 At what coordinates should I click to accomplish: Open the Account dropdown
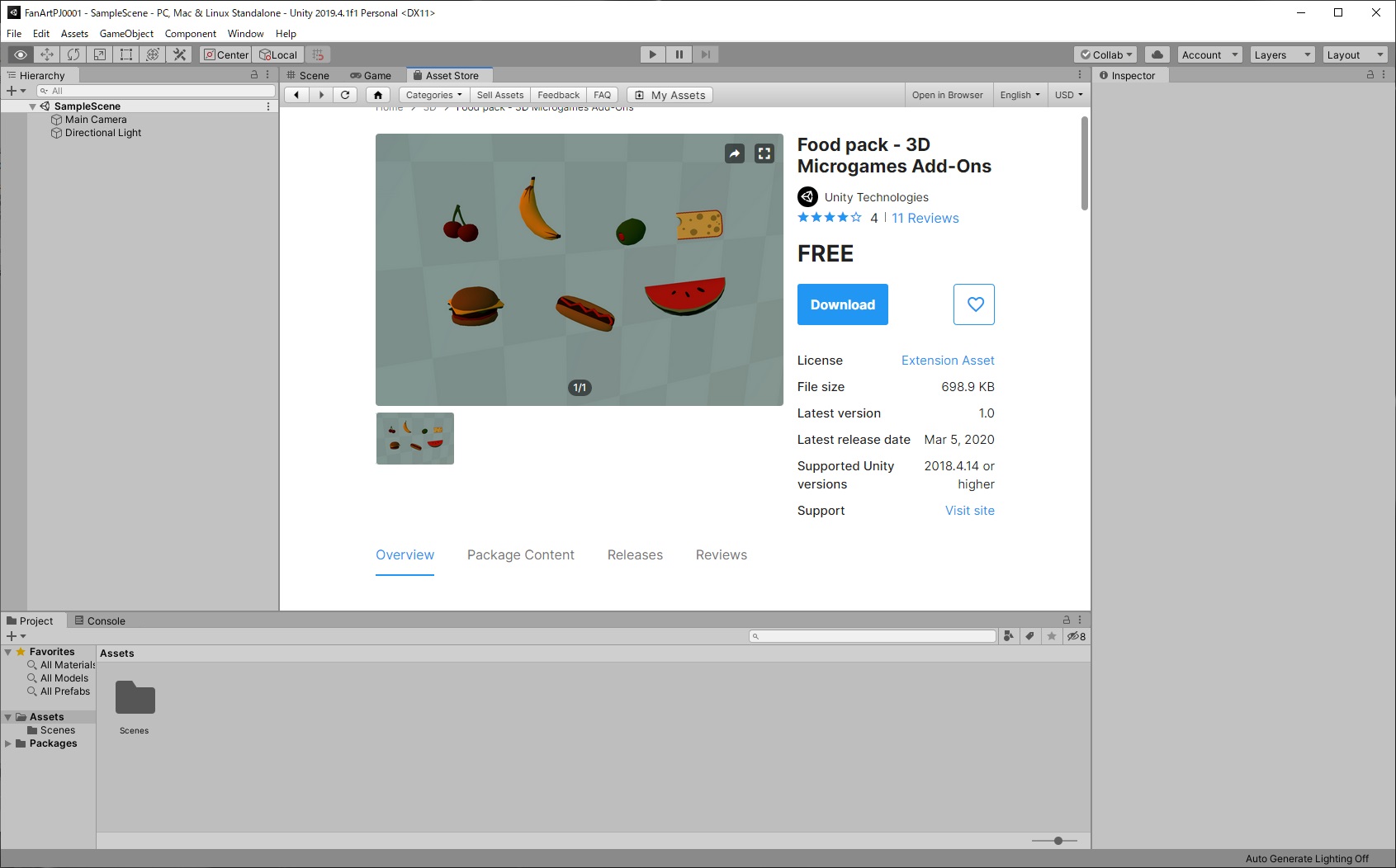click(1210, 54)
